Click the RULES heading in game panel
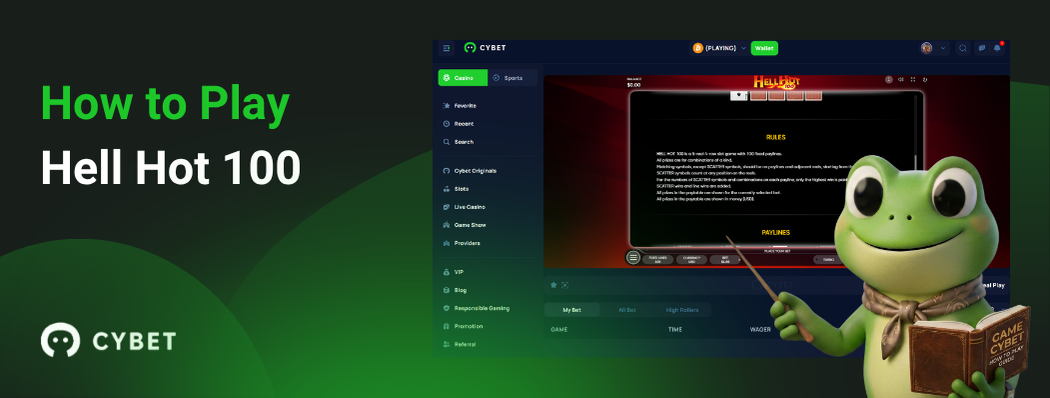Viewport: 1050px width, 398px height. coord(776,137)
